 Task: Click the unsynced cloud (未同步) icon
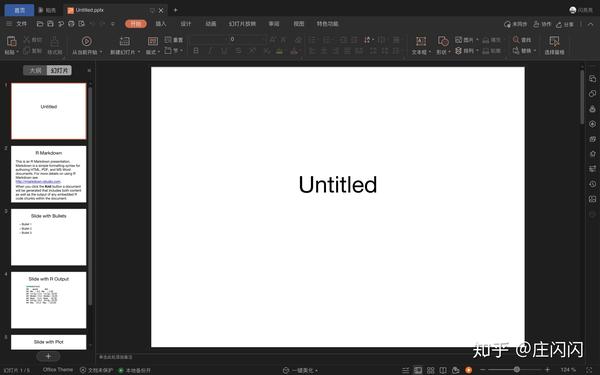(x=507, y=24)
